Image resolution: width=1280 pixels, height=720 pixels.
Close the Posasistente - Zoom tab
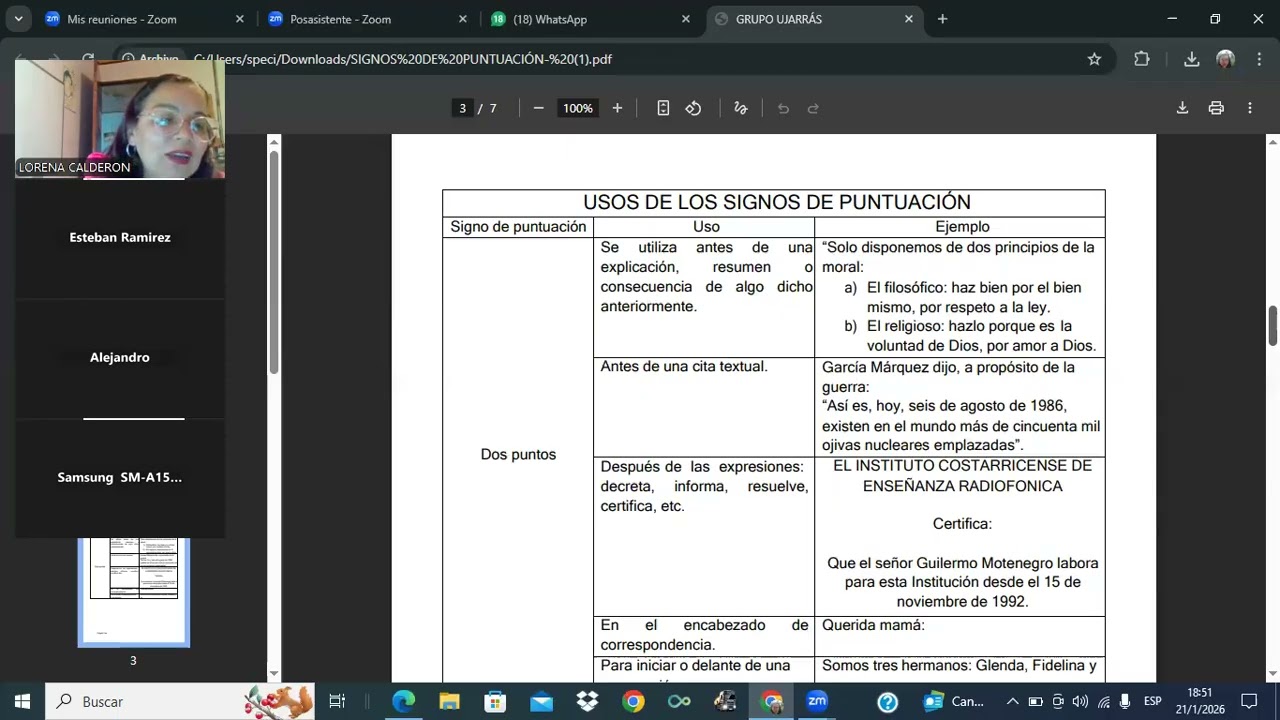pos(462,19)
